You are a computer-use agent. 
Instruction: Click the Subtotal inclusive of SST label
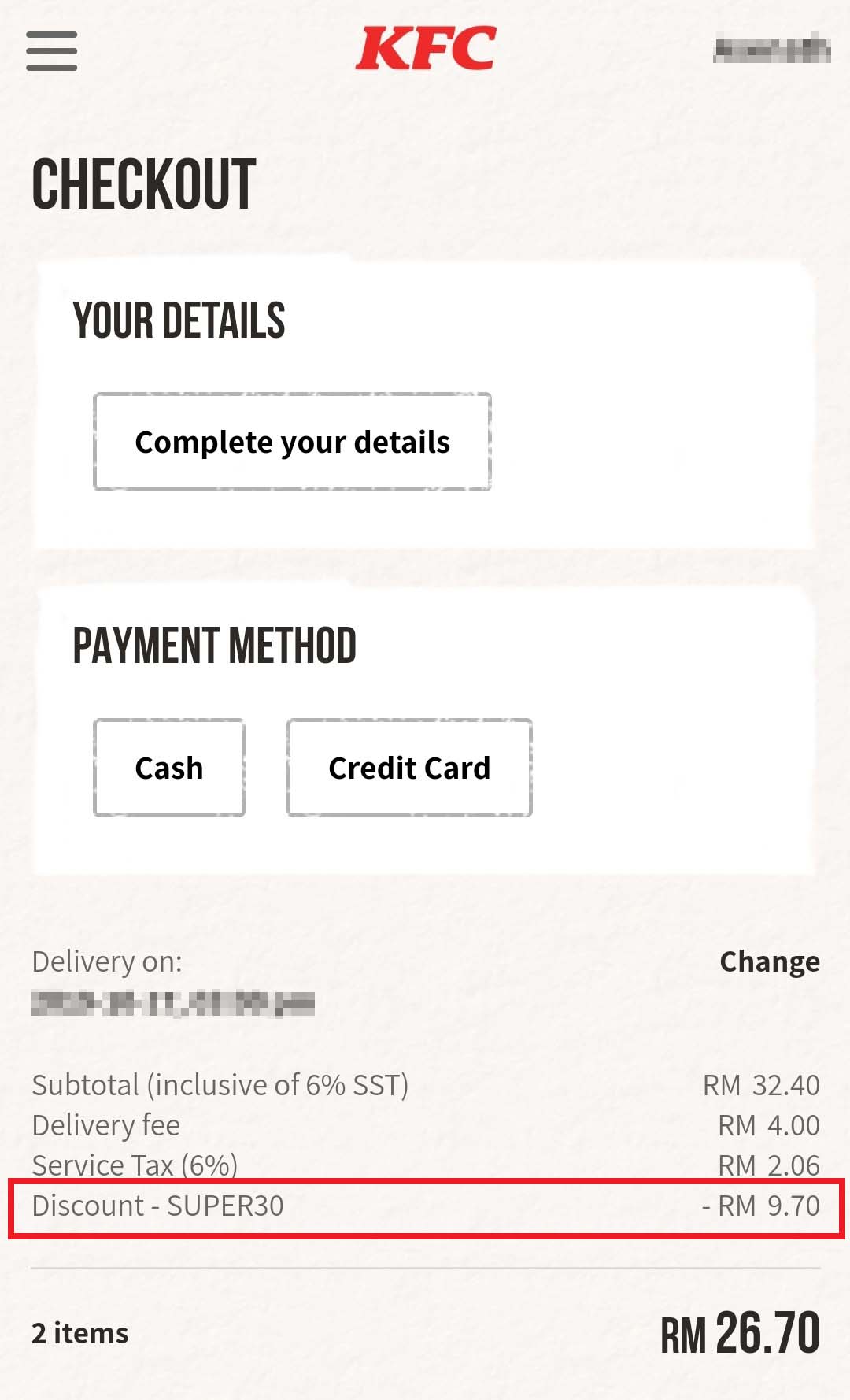click(x=220, y=1085)
